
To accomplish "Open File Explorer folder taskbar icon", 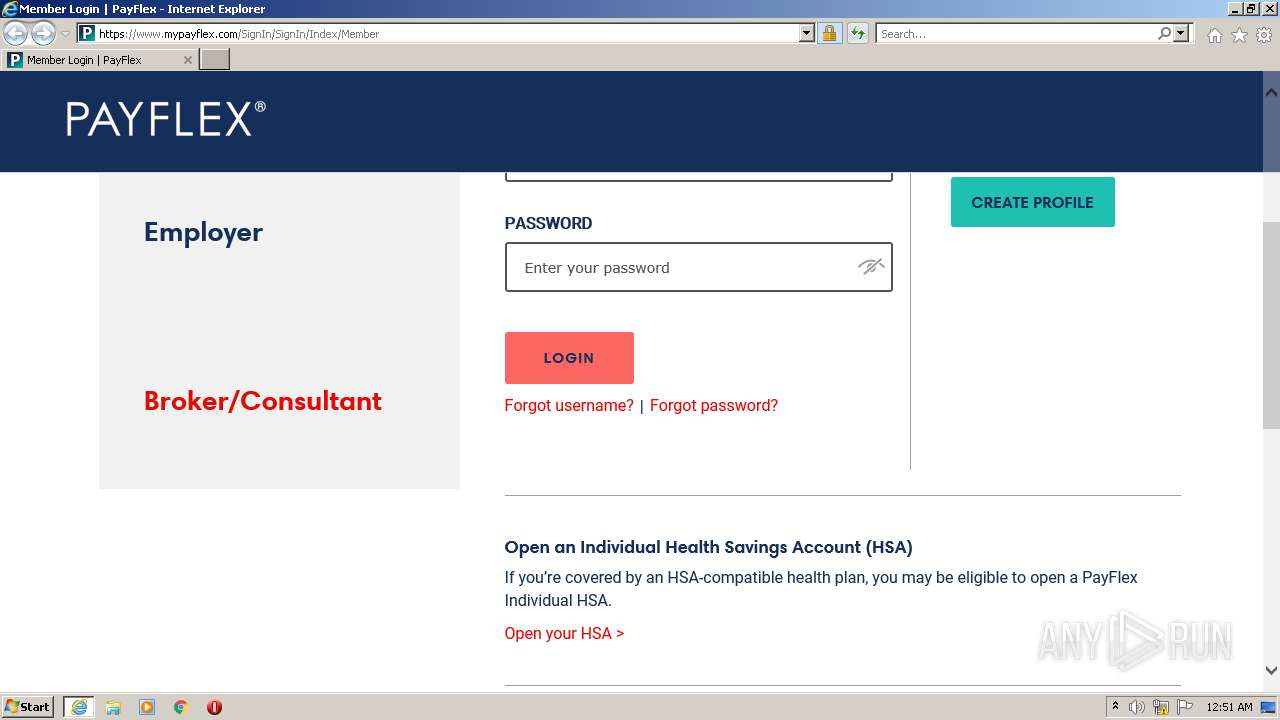I will [113, 707].
